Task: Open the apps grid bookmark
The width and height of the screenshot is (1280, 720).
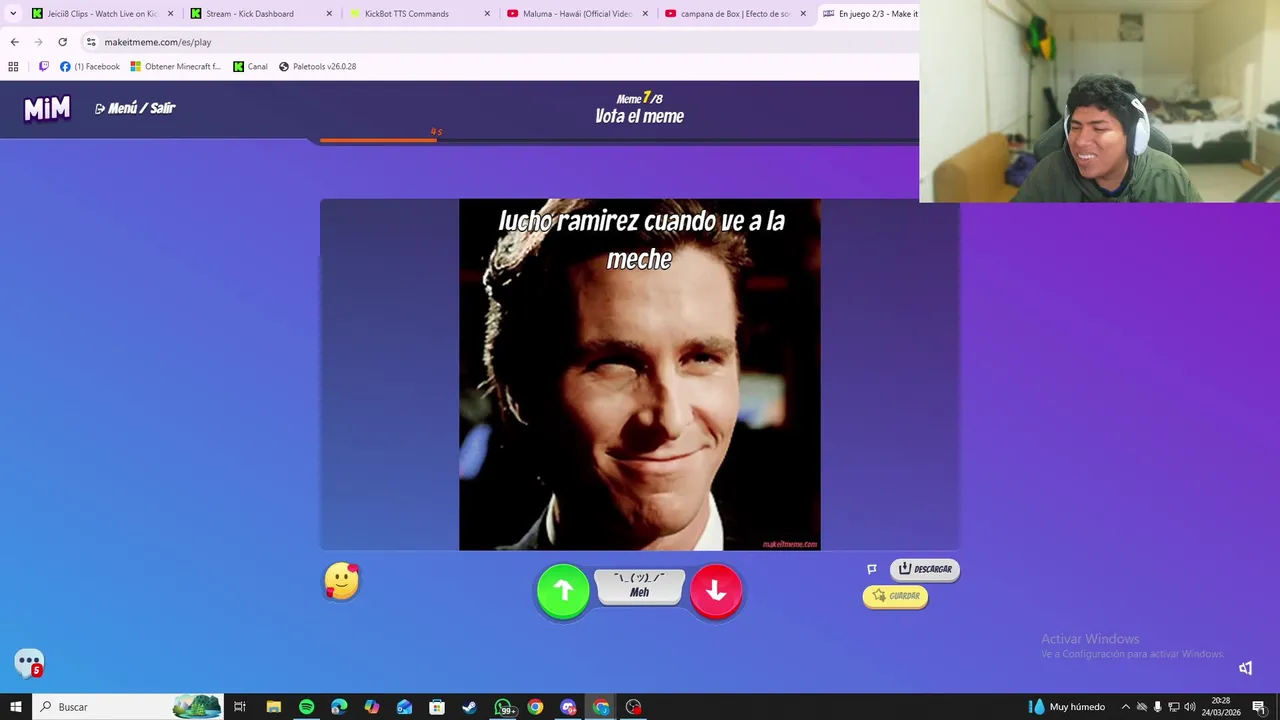Action: 13,67
